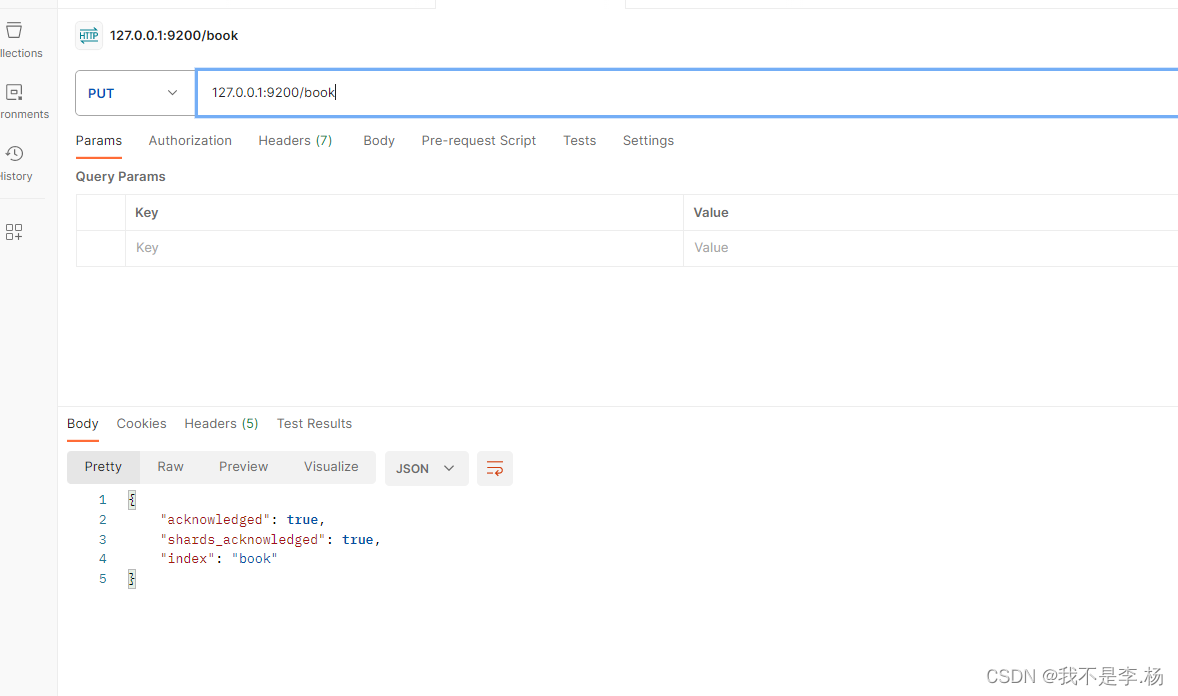Choose the Preview response view

[243, 467]
